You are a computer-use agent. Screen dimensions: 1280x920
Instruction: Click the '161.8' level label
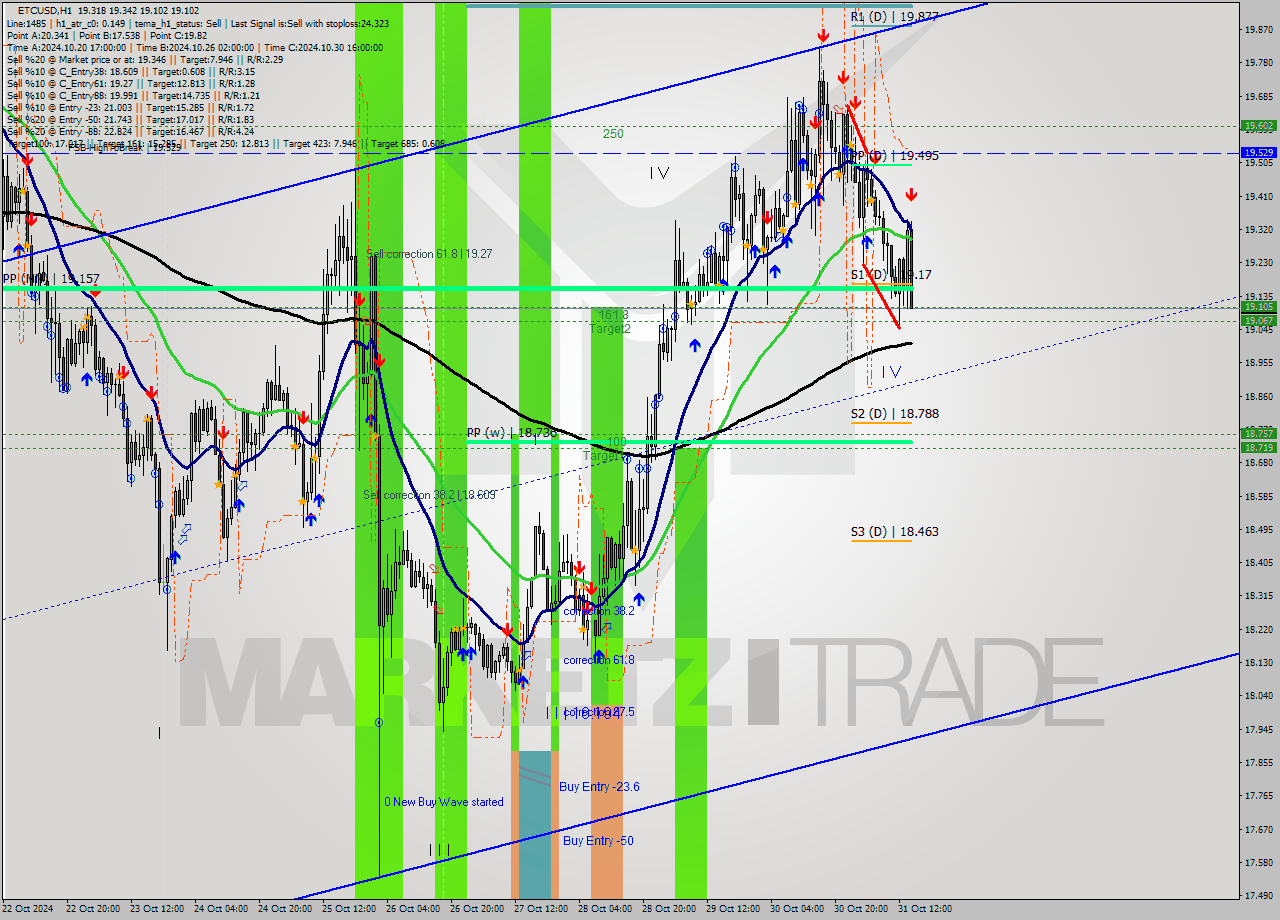pos(615,314)
